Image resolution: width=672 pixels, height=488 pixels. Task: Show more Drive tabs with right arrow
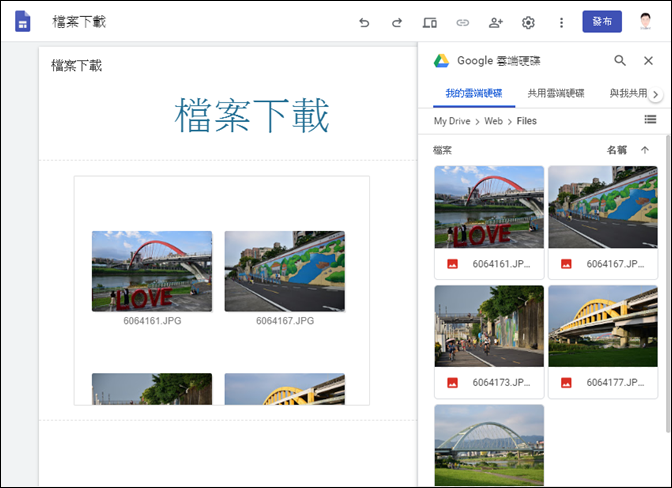click(655, 94)
